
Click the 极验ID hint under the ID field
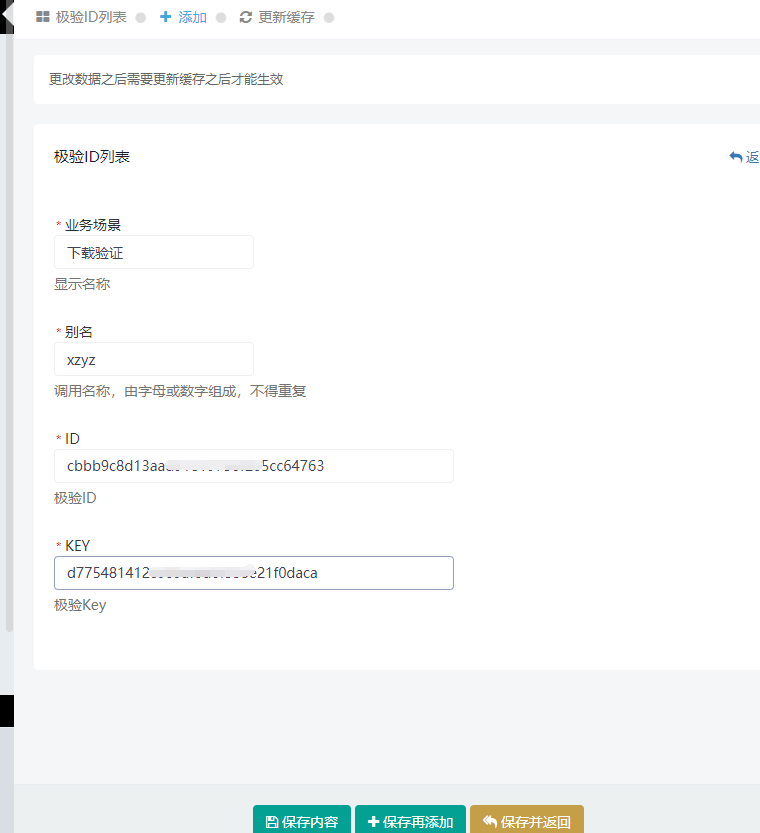click(x=75, y=498)
